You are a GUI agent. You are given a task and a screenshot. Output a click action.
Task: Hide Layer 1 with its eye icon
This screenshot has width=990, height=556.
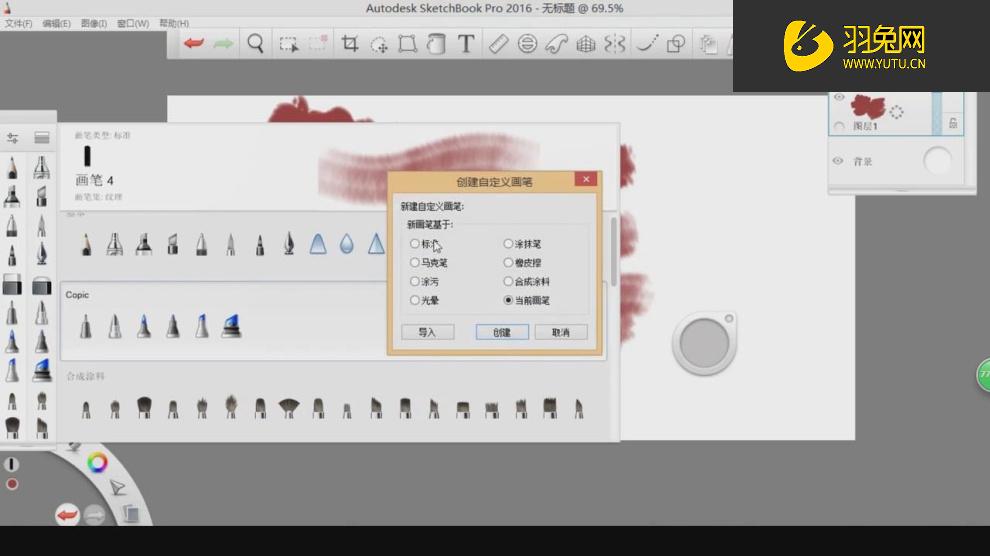pos(839,97)
